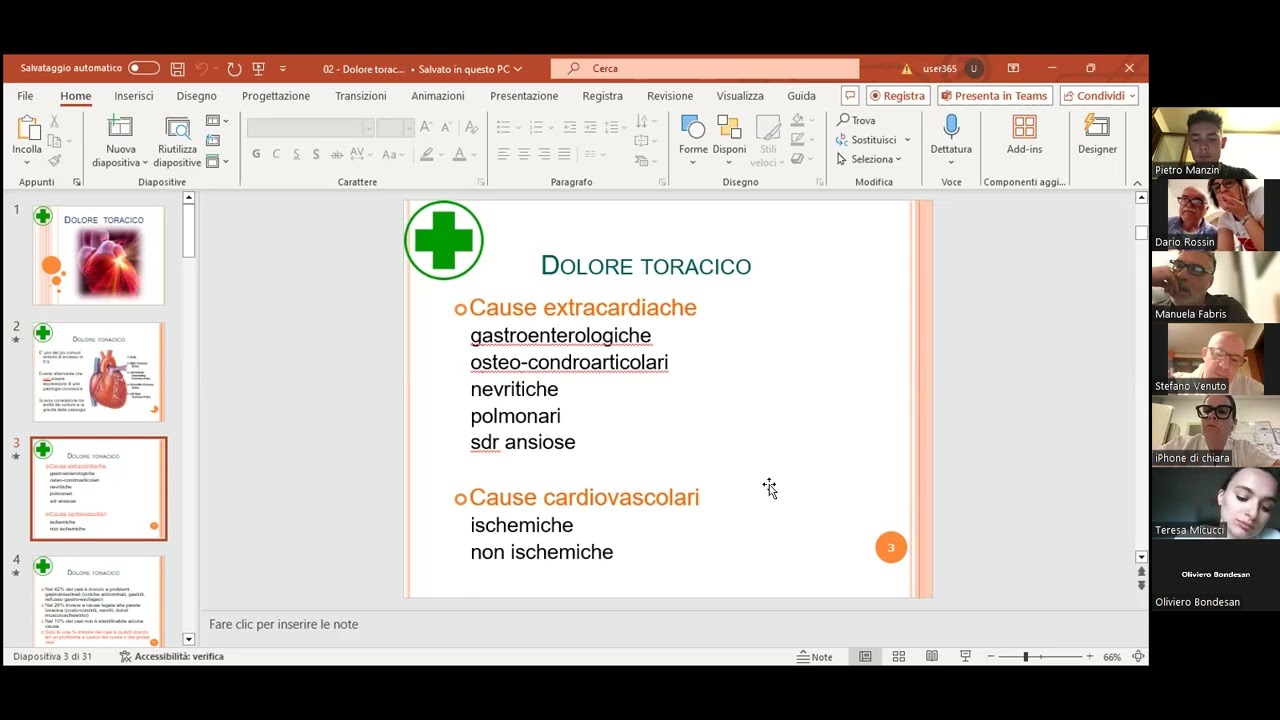This screenshot has height=720, width=1280.
Task: Toggle Salvataggio automatico switch
Action: (x=143, y=69)
